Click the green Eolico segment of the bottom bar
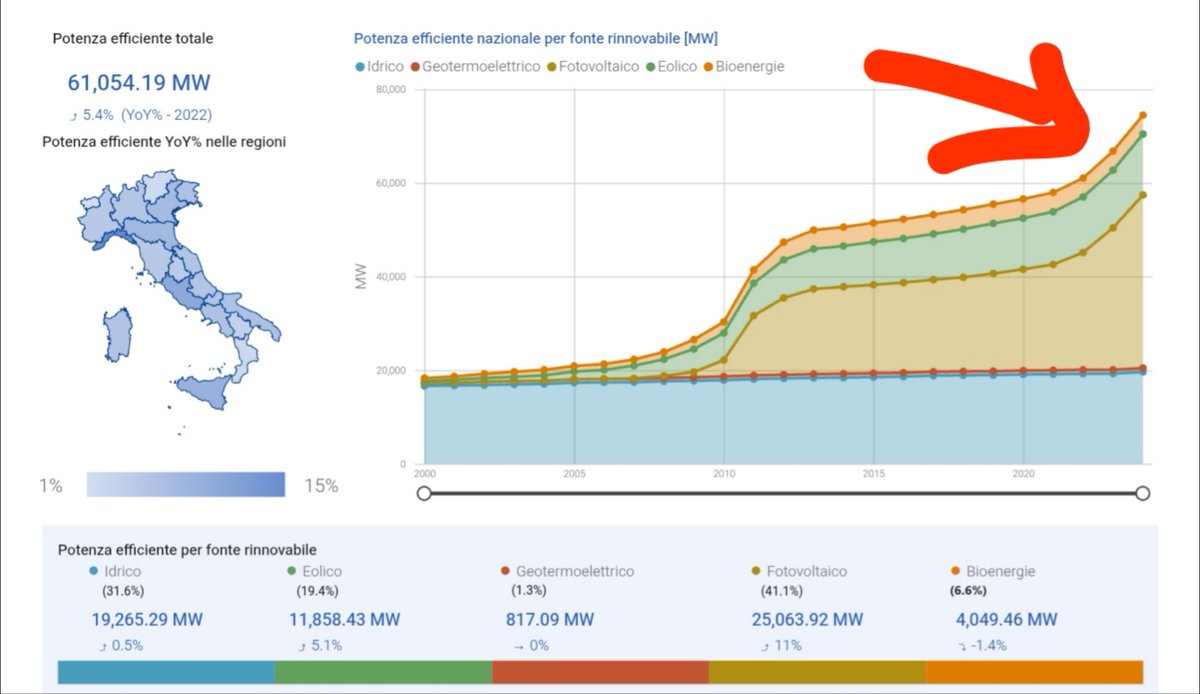 [x=383, y=672]
